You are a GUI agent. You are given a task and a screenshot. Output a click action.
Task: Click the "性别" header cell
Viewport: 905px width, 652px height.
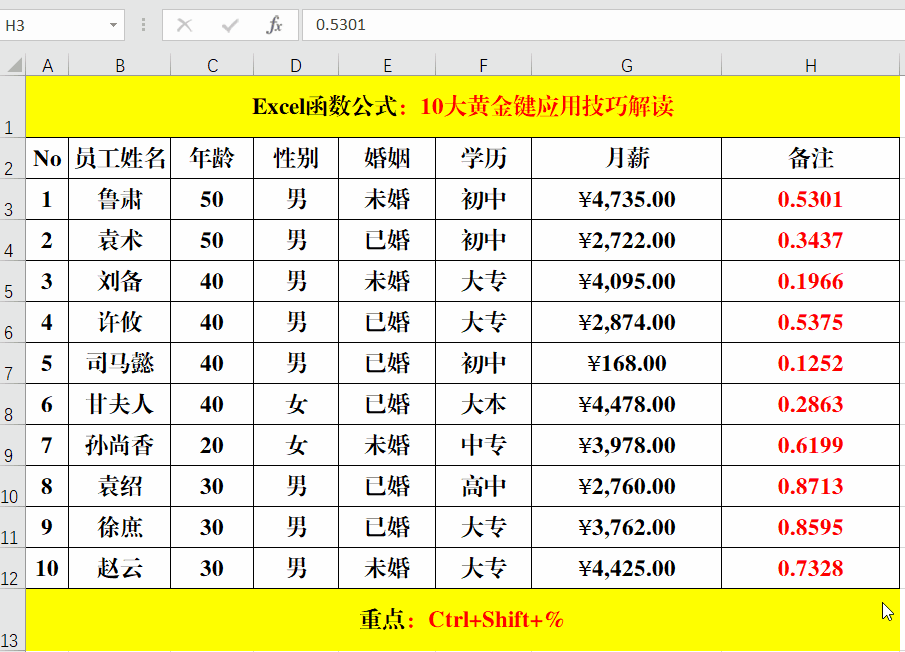(296, 158)
